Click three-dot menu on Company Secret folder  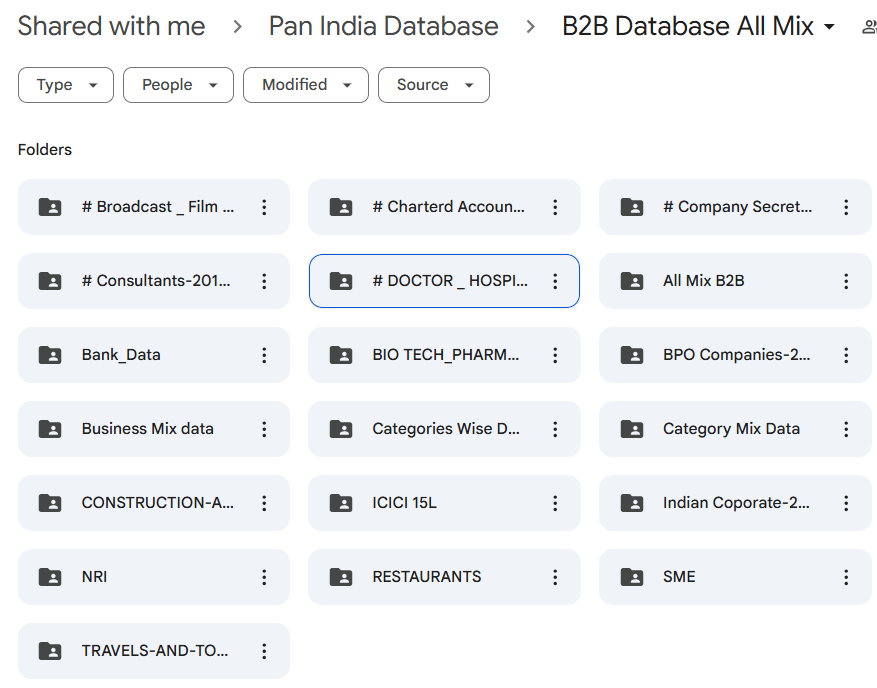click(846, 207)
